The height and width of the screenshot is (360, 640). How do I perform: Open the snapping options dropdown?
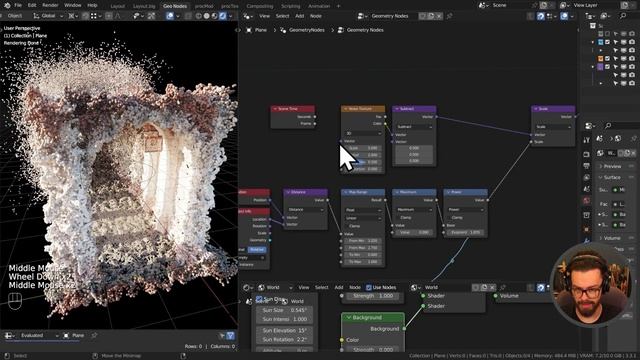pyautogui.click(x=95, y=16)
